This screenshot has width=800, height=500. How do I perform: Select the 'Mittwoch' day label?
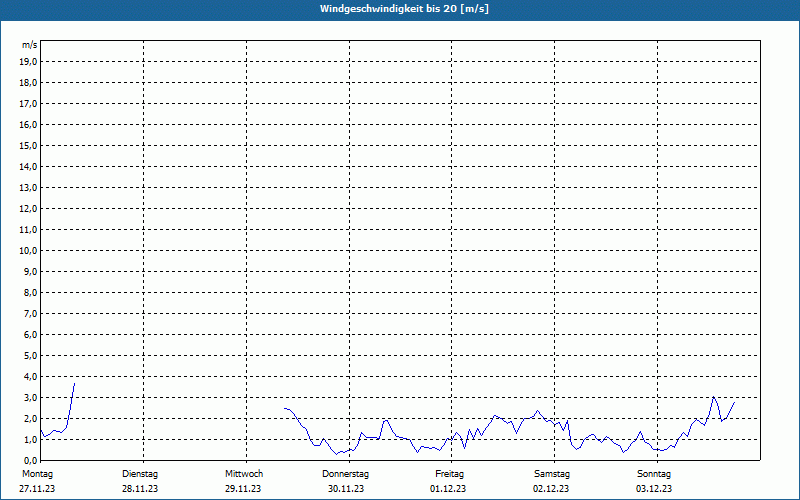tap(244, 474)
